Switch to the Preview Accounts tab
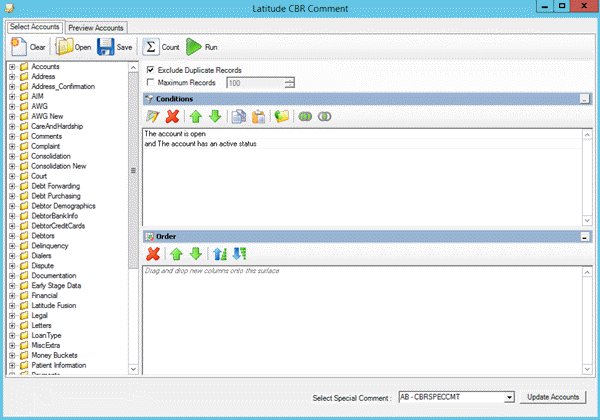600x420 pixels. coord(96,27)
